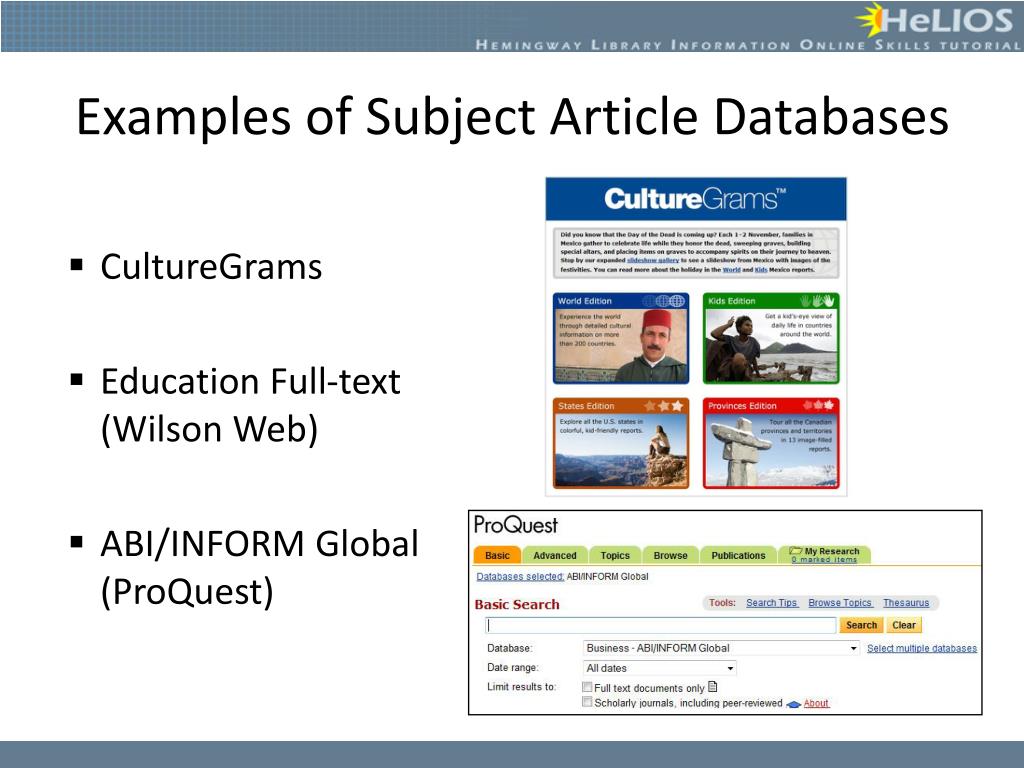
Task: Click the Basic Search heading
Action: point(517,604)
